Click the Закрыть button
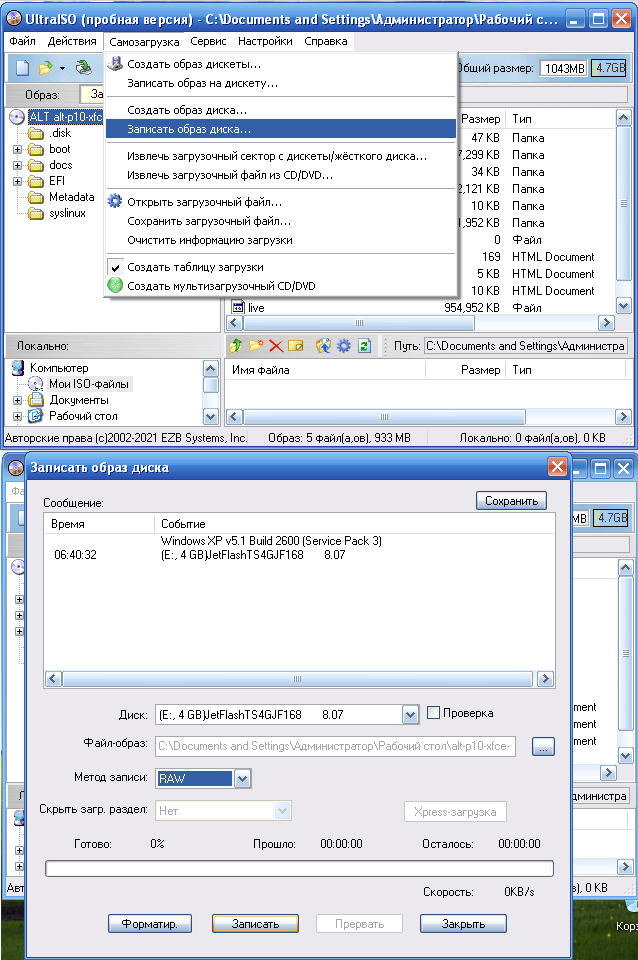 pyautogui.click(x=463, y=924)
